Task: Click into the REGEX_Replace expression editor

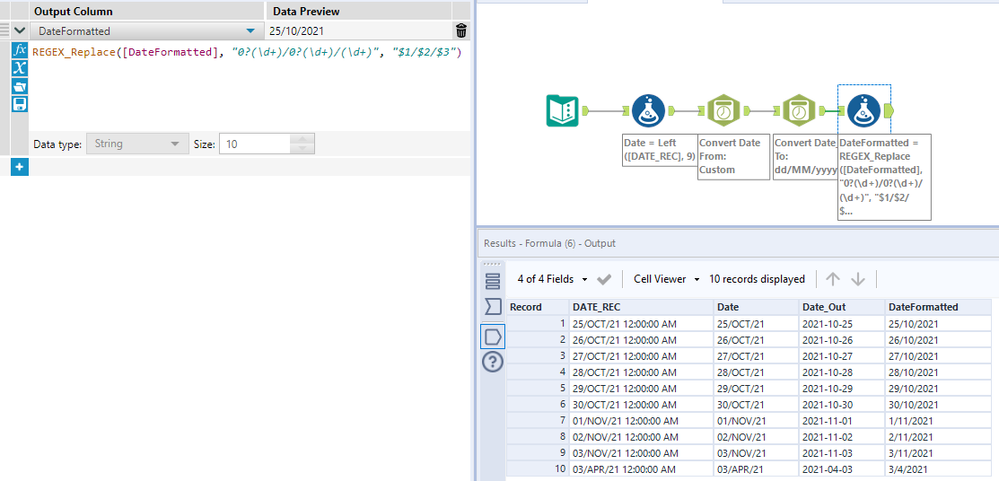Action: 250,86
